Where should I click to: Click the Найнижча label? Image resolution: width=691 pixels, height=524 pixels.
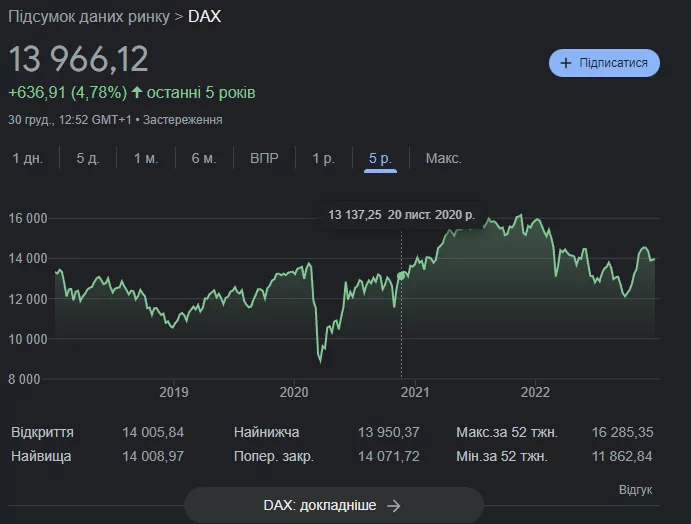point(267,432)
